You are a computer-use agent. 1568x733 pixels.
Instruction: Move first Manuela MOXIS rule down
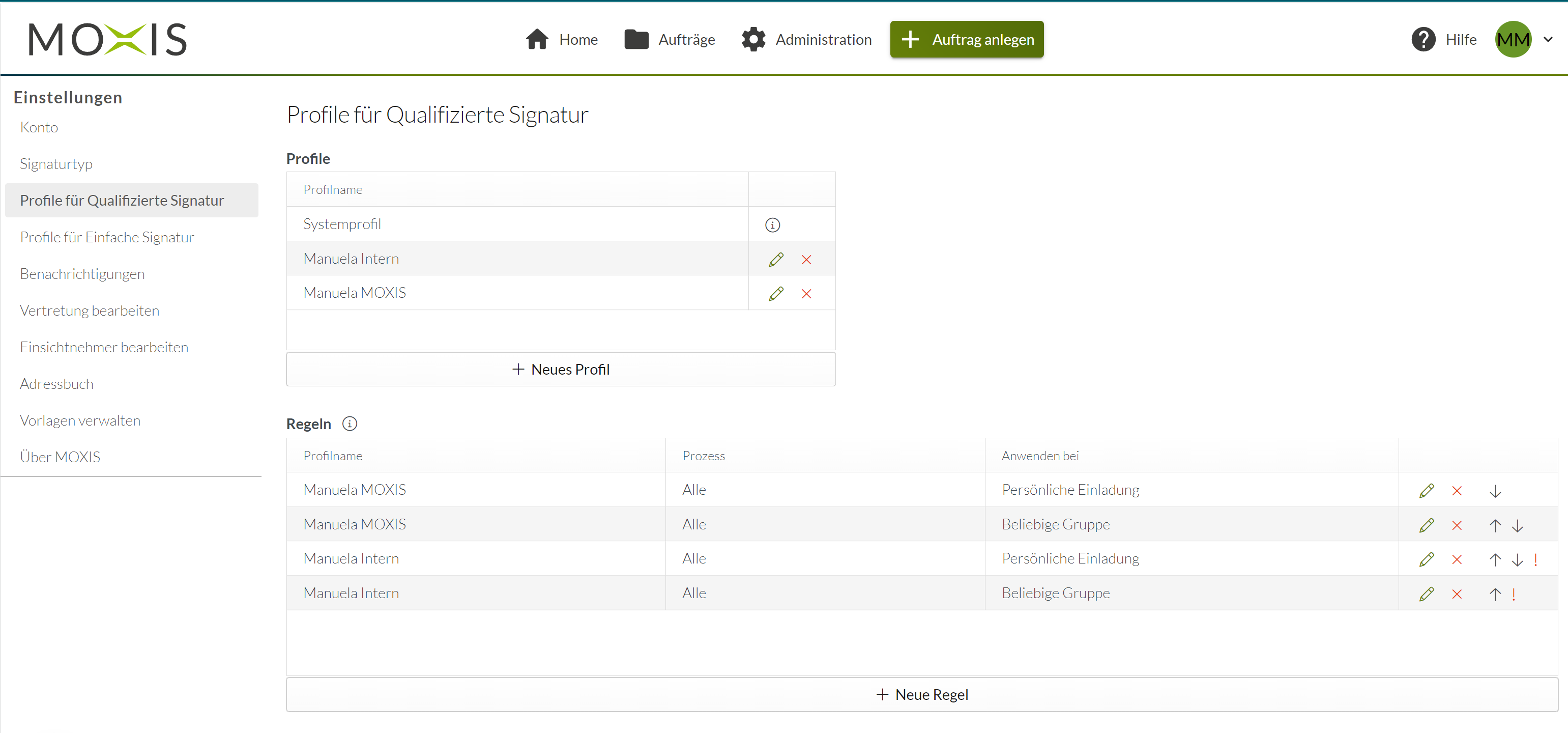click(x=1495, y=491)
